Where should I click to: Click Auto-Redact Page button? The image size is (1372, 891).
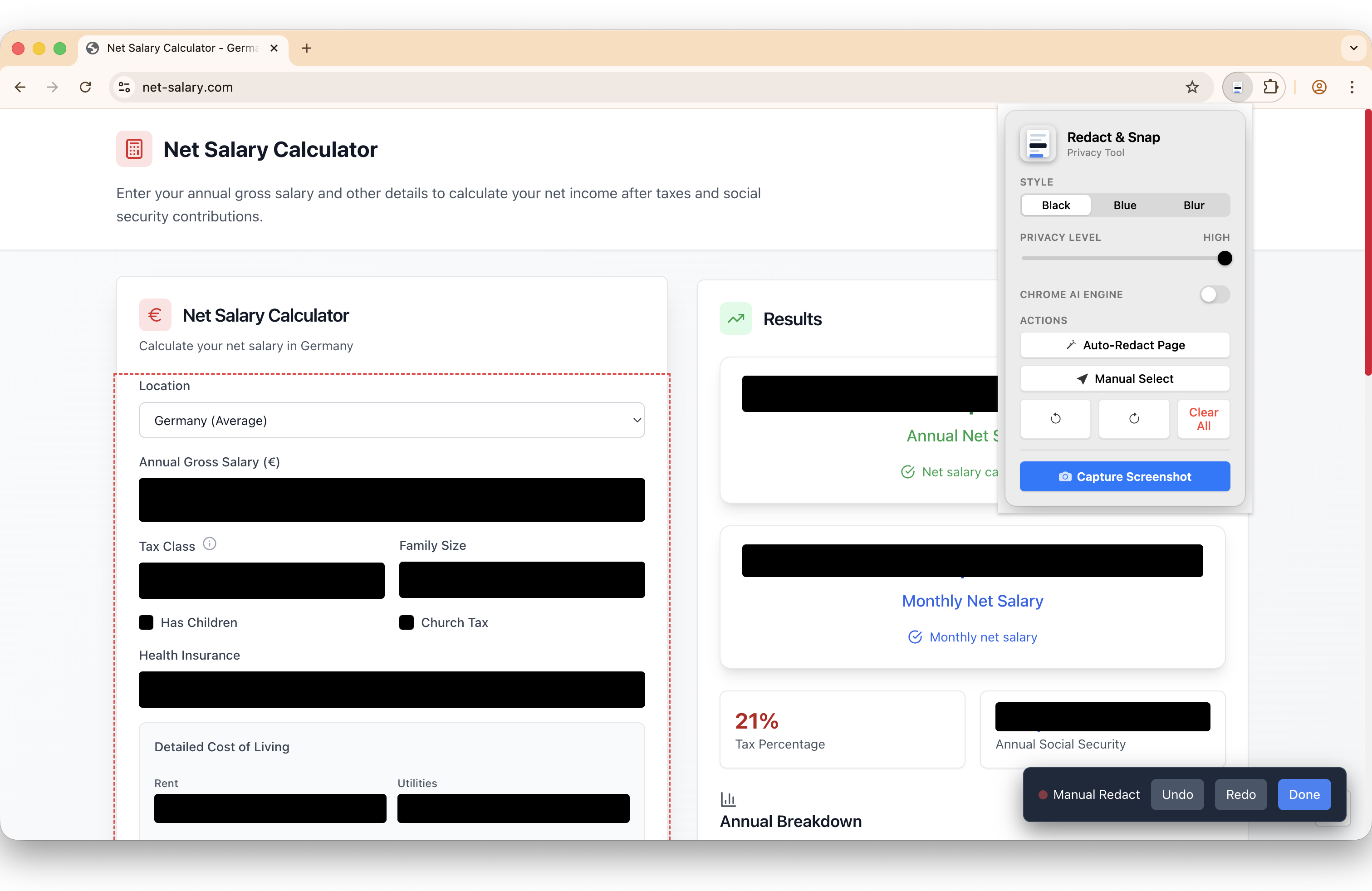tap(1125, 345)
